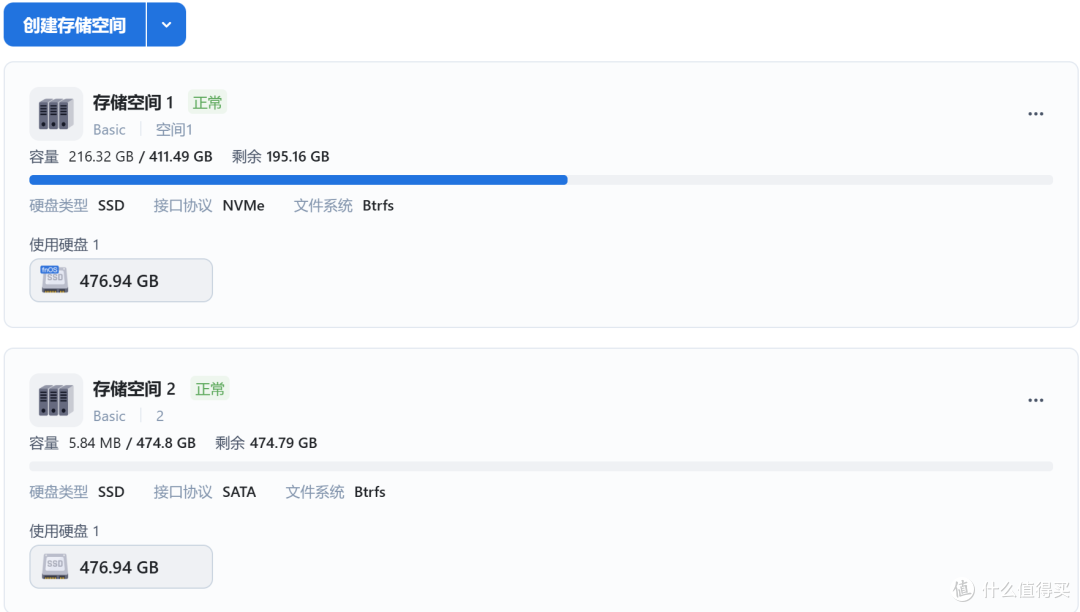Click the Storage Space 1 capacity usage bar

point(541,180)
